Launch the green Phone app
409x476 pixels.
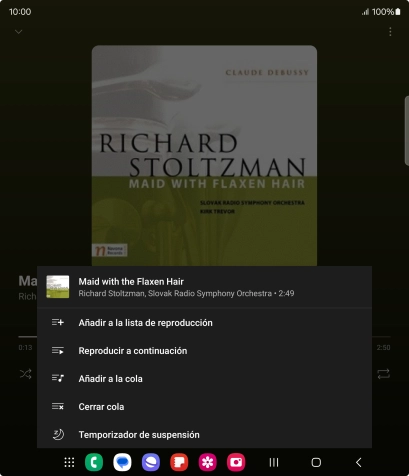coord(94,462)
